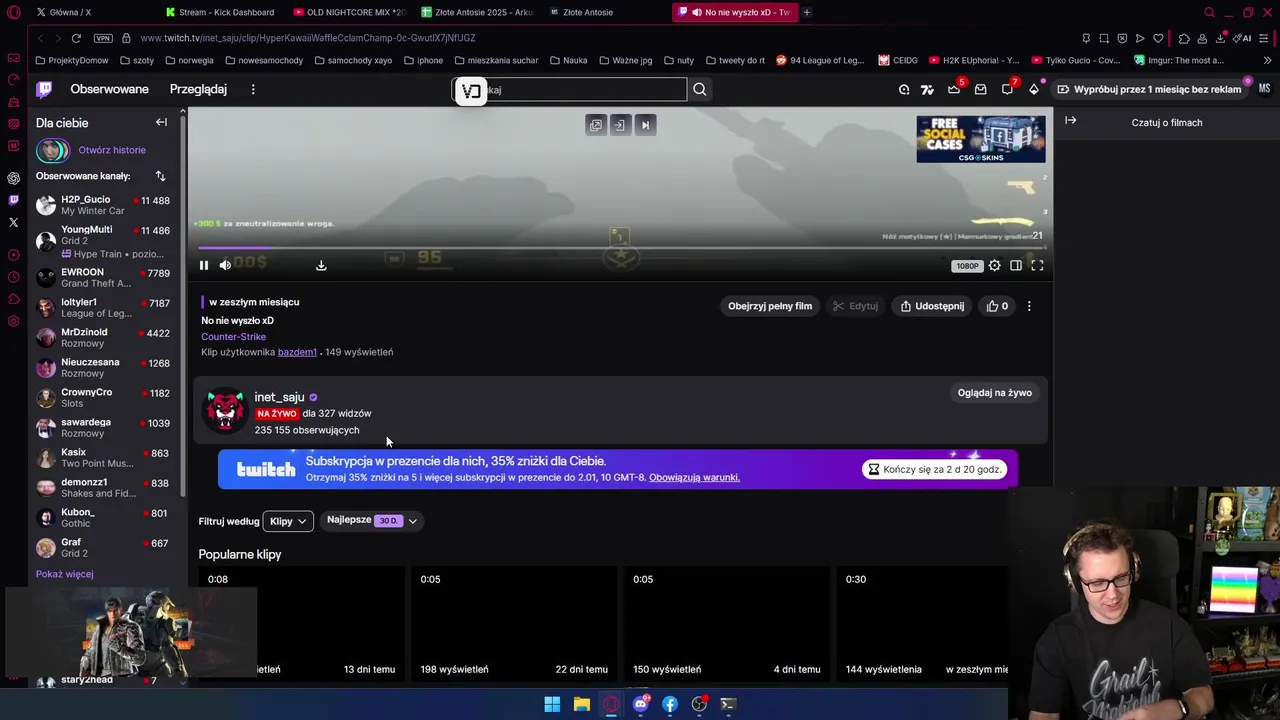
Task: Open a new browser tab with plus
Action: pyautogui.click(x=807, y=12)
